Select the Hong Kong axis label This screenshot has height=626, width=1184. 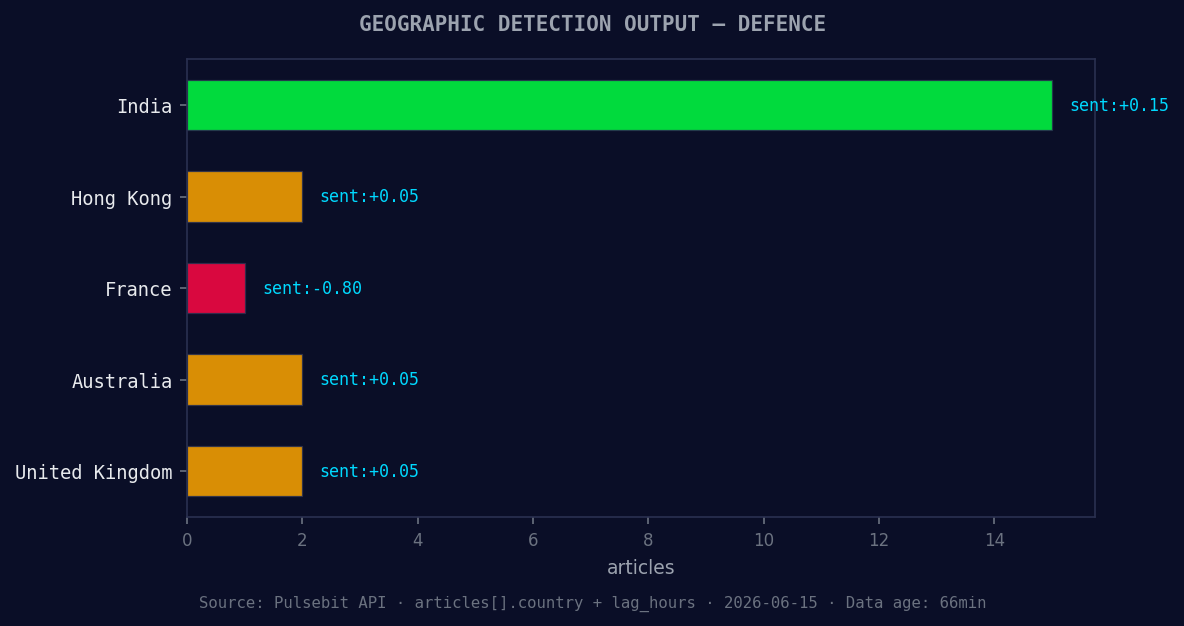point(122,199)
